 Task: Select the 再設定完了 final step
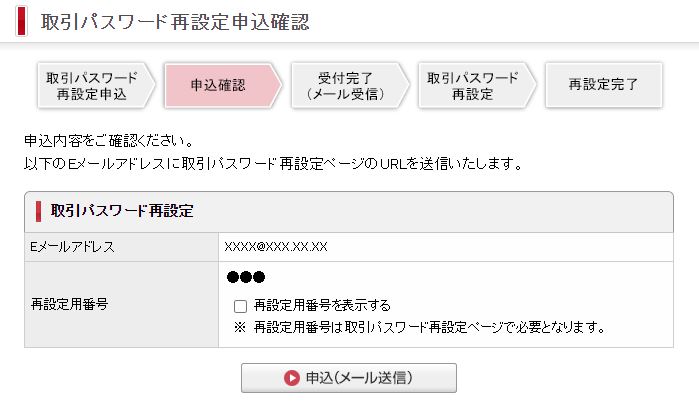coord(602,85)
